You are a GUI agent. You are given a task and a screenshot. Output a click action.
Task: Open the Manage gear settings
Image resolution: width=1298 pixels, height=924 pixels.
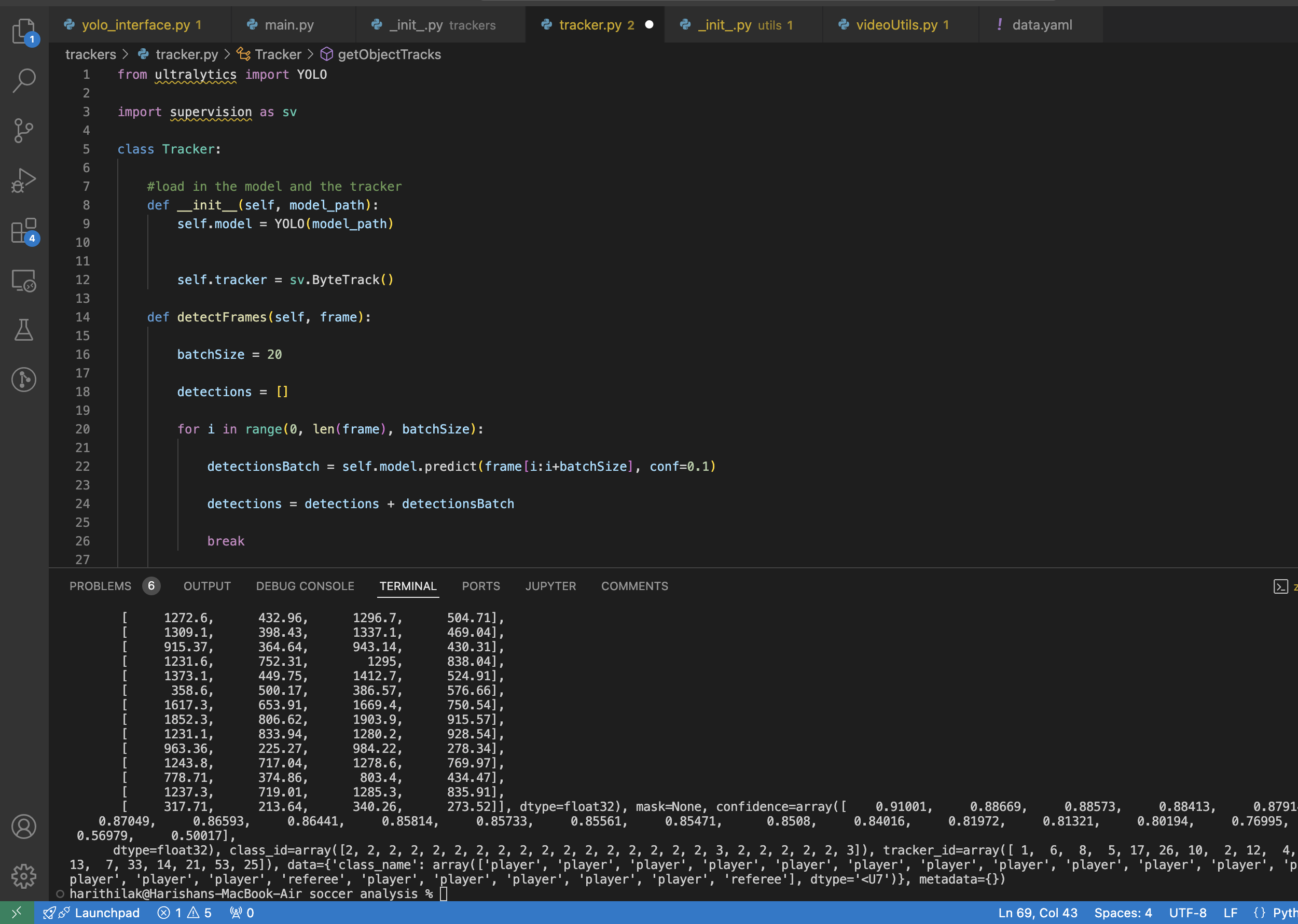24,876
